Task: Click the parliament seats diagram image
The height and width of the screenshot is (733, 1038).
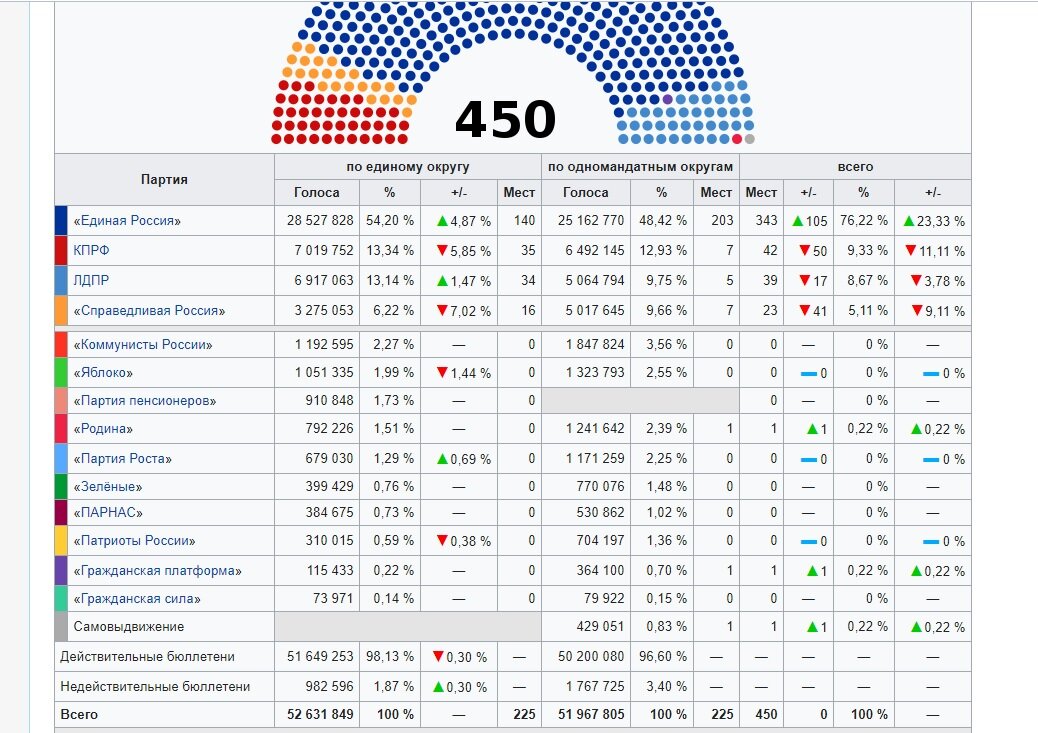Action: pos(513,73)
